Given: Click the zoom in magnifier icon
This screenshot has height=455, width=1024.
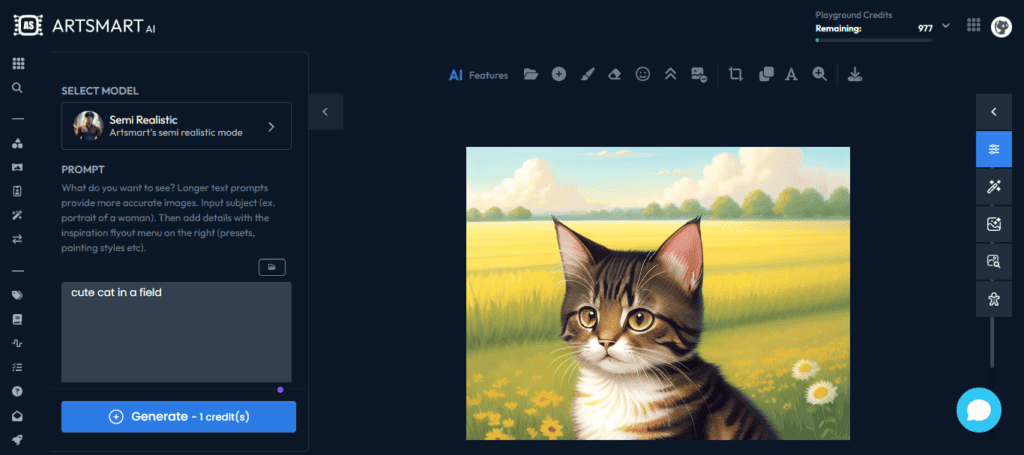Looking at the screenshot, I should point(820,74).
